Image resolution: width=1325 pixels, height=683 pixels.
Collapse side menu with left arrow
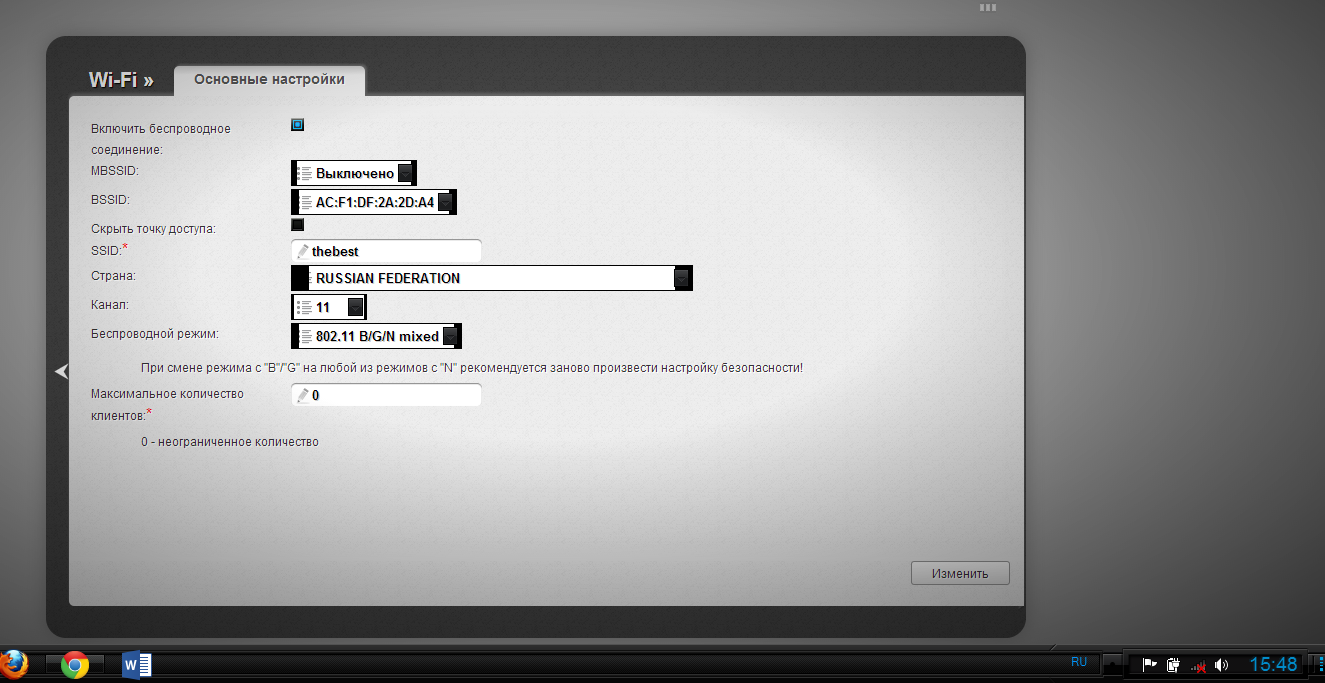pos(61,371)
